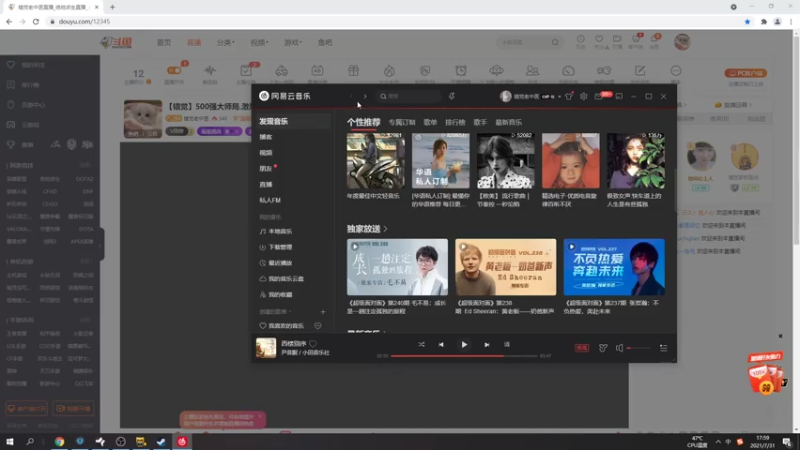Click the NetEase music search box
The height and width of the screenshot is (450, 800).
point(409,96)
